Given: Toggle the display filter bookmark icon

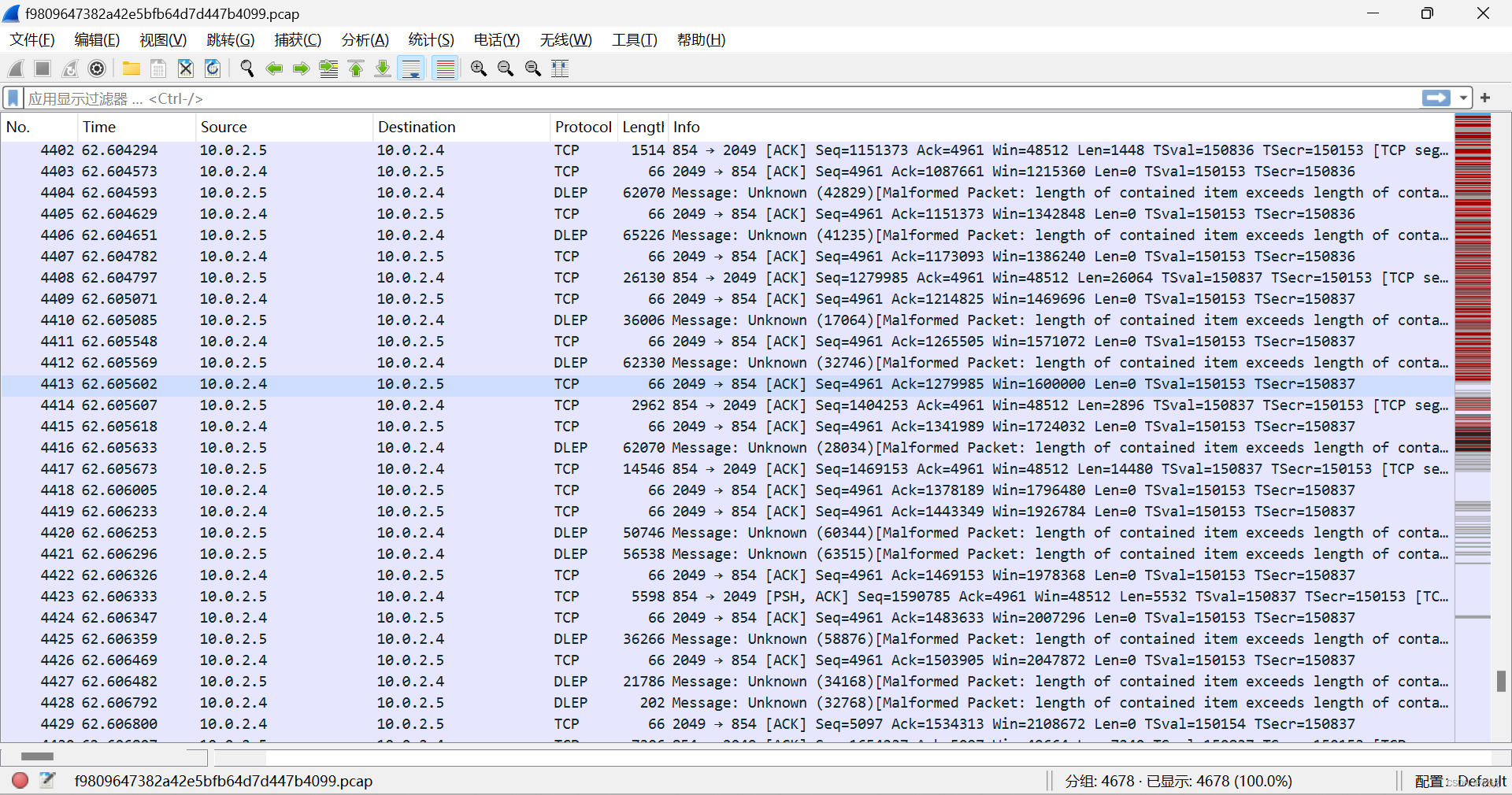Looking at the screenshot, I should 13,98.
